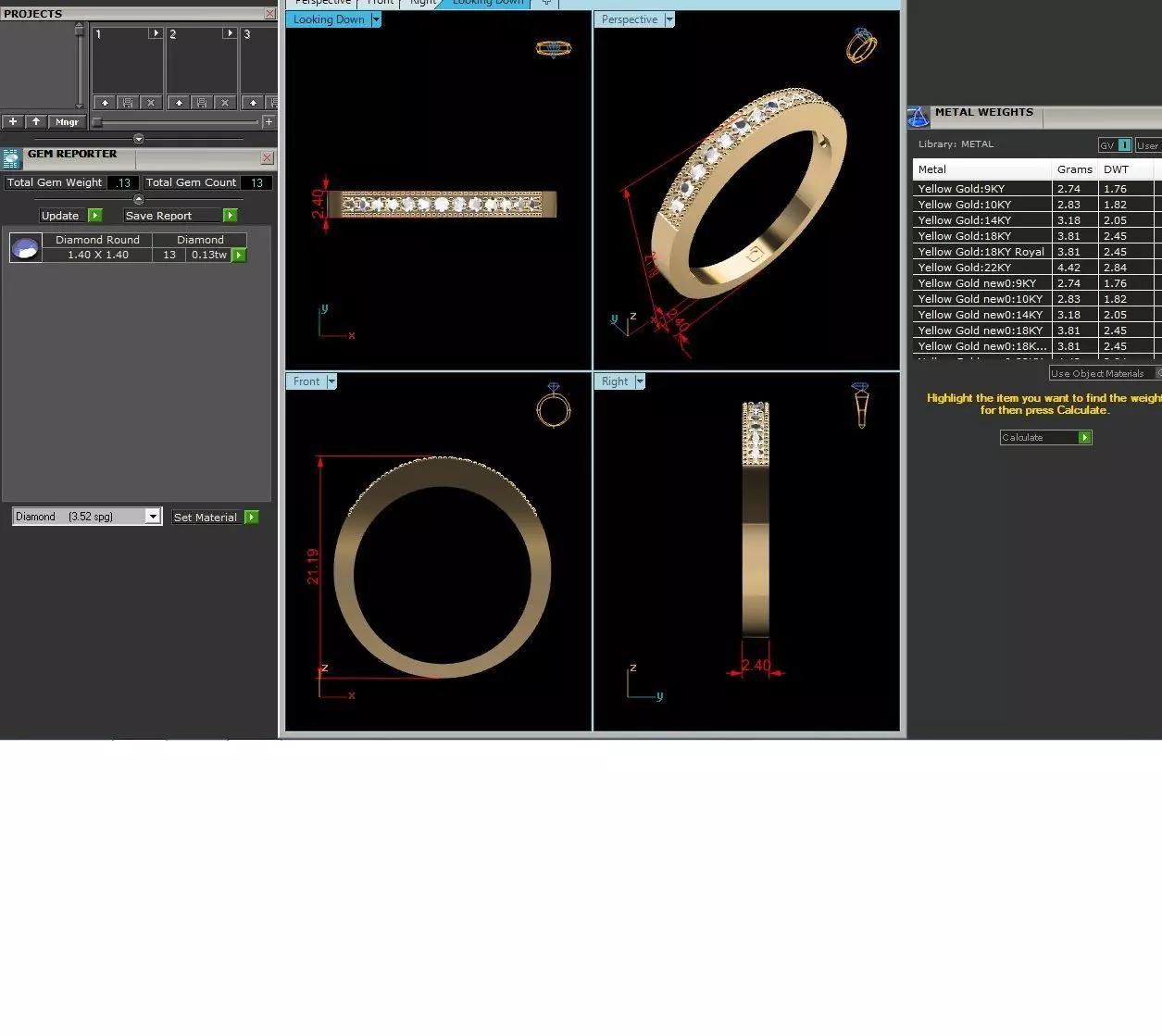Delete project slot 2 with the X icon
1162x1036 pixels.
click(x=225, y=103)
